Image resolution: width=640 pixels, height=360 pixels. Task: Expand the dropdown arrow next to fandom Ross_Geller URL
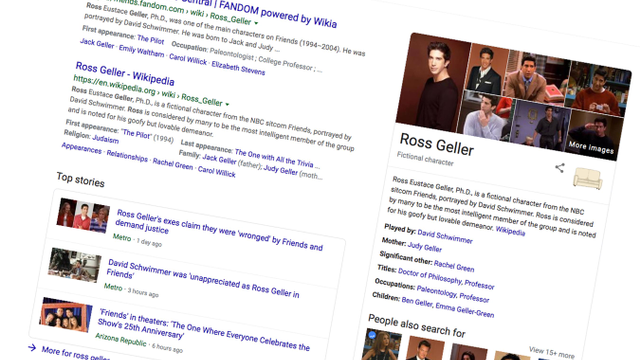[x=256, y=23]
